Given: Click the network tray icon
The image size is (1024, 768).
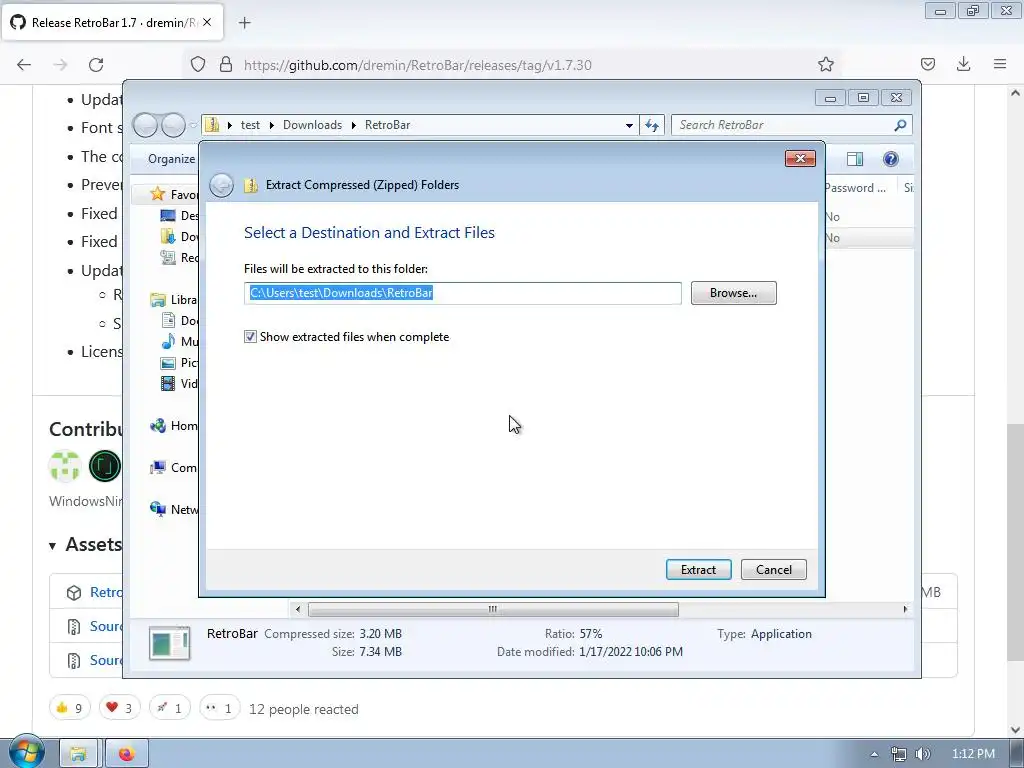Looking at the screenshot, I should (x=899, y=754).
